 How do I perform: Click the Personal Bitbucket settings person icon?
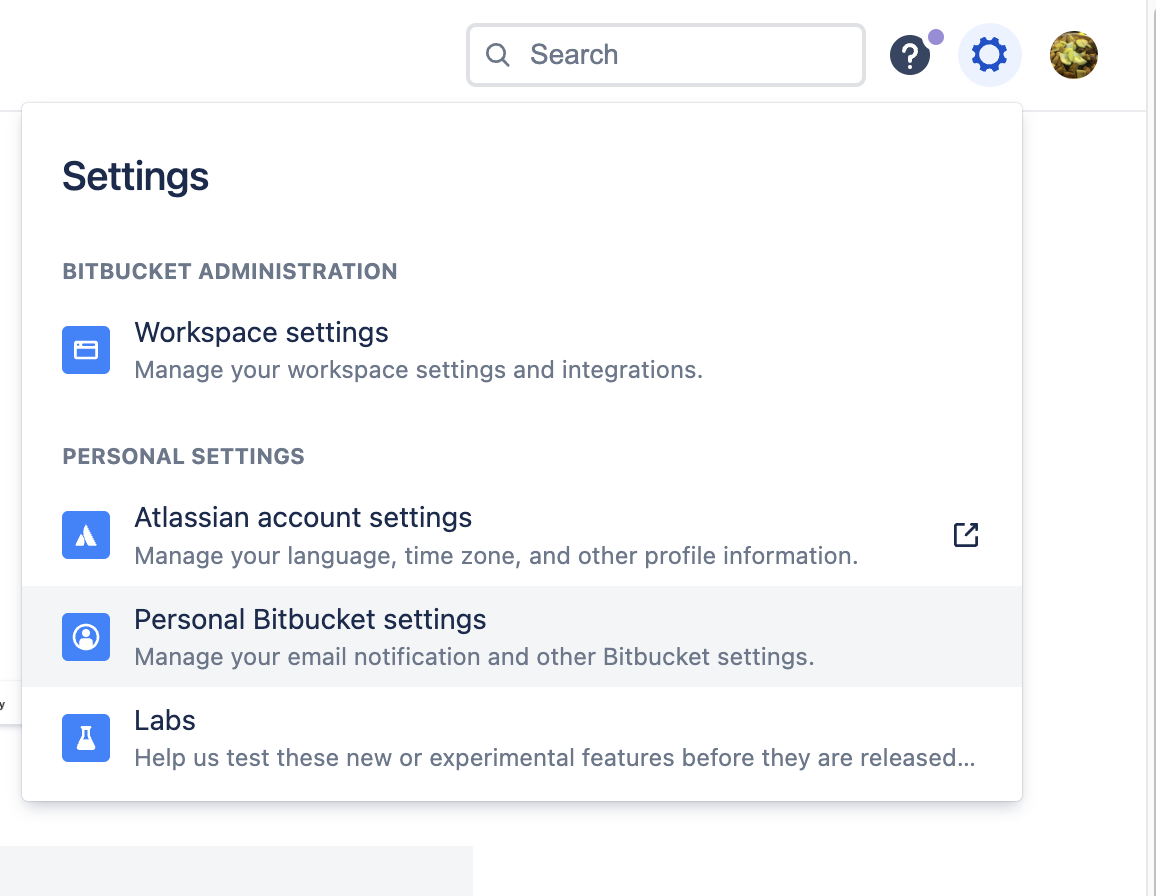pyautogui.click(x=86, y=637)
